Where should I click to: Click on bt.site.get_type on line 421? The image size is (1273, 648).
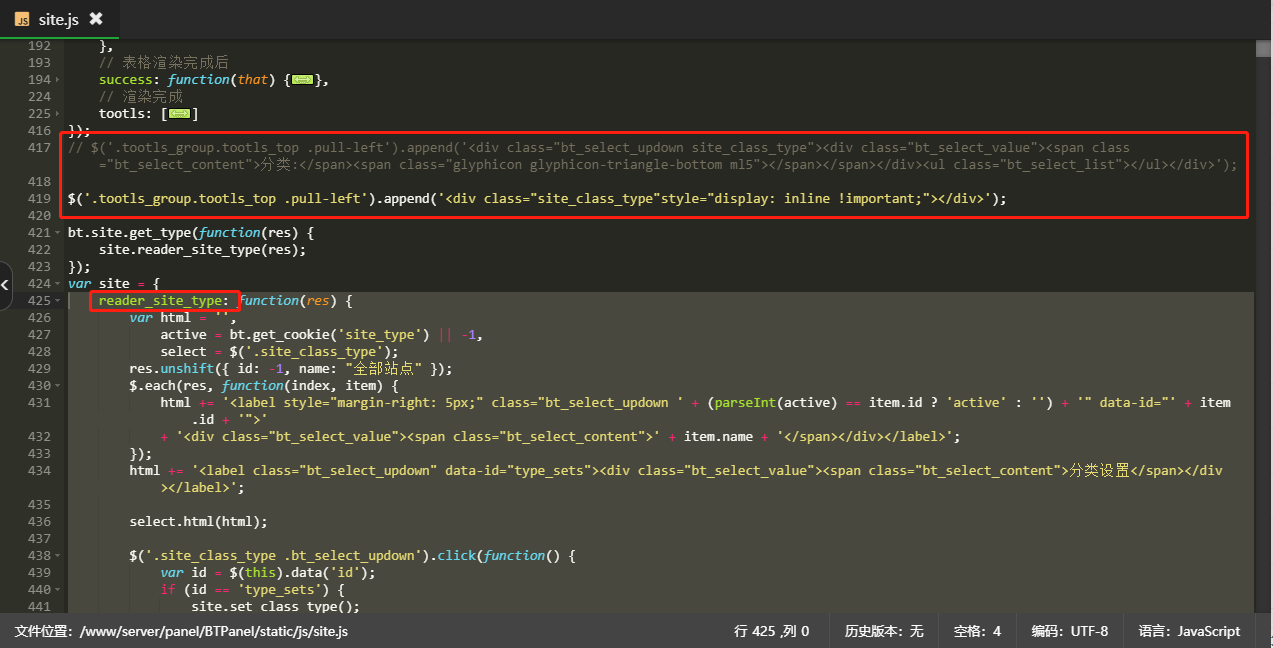coord(129,233)
